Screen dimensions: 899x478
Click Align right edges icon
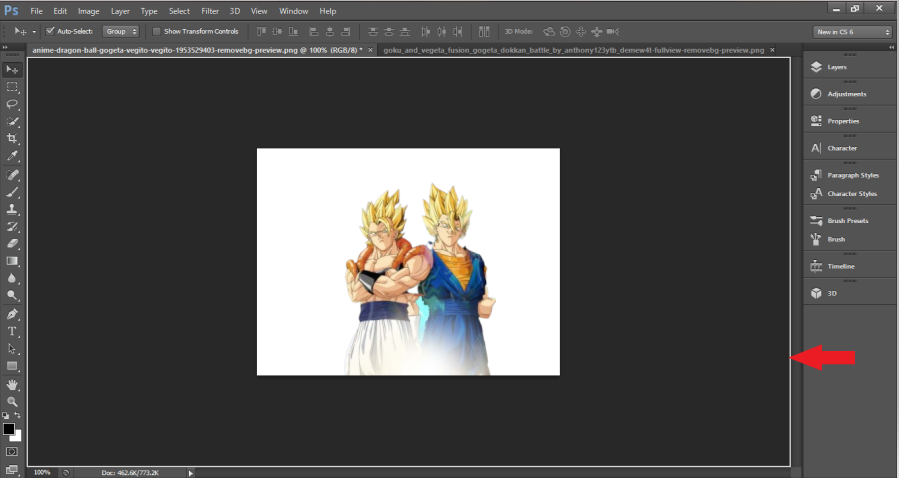coord(346,31)
